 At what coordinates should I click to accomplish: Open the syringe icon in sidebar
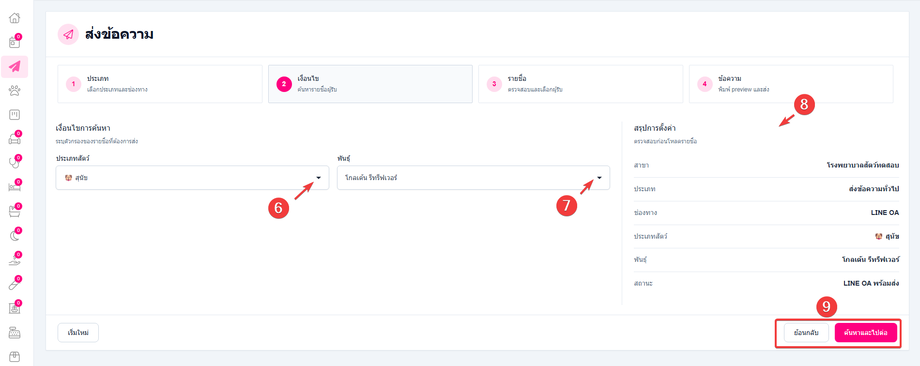pos(15,284)
